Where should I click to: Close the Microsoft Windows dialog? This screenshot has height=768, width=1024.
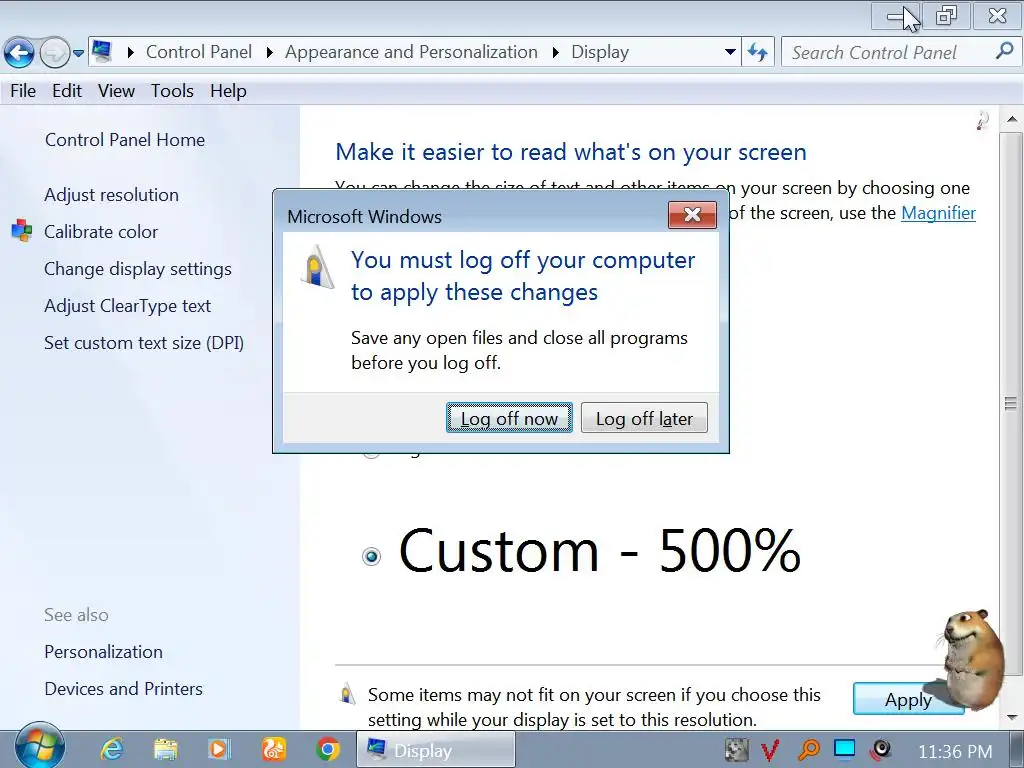coord(692,215)
